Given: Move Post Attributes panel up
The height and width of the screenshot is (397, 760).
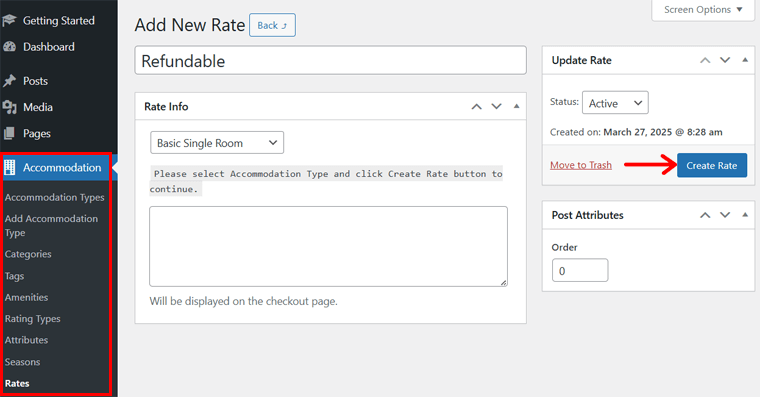Looking at the screenshot, I should (x=705, y=215).
